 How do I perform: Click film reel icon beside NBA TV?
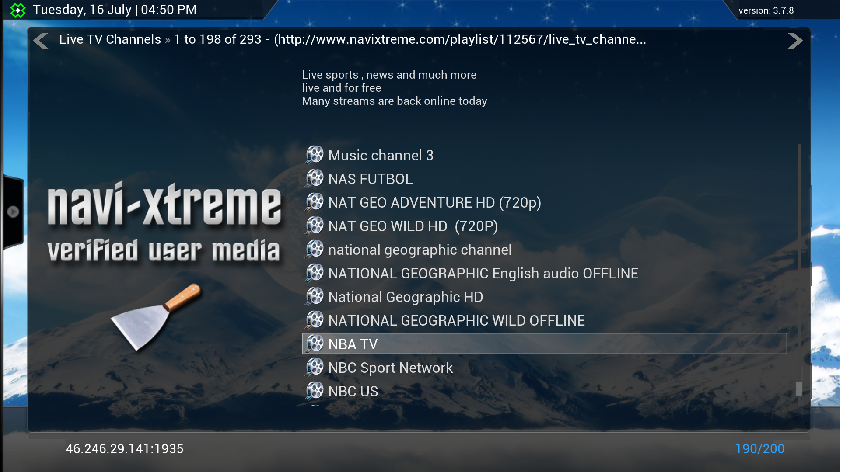[315, 344]
